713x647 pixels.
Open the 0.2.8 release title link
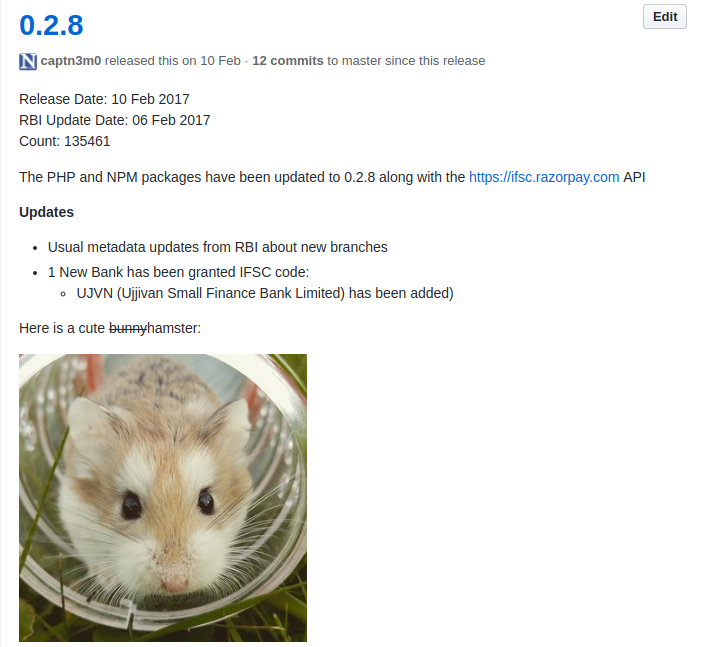(x=51, y=25)
